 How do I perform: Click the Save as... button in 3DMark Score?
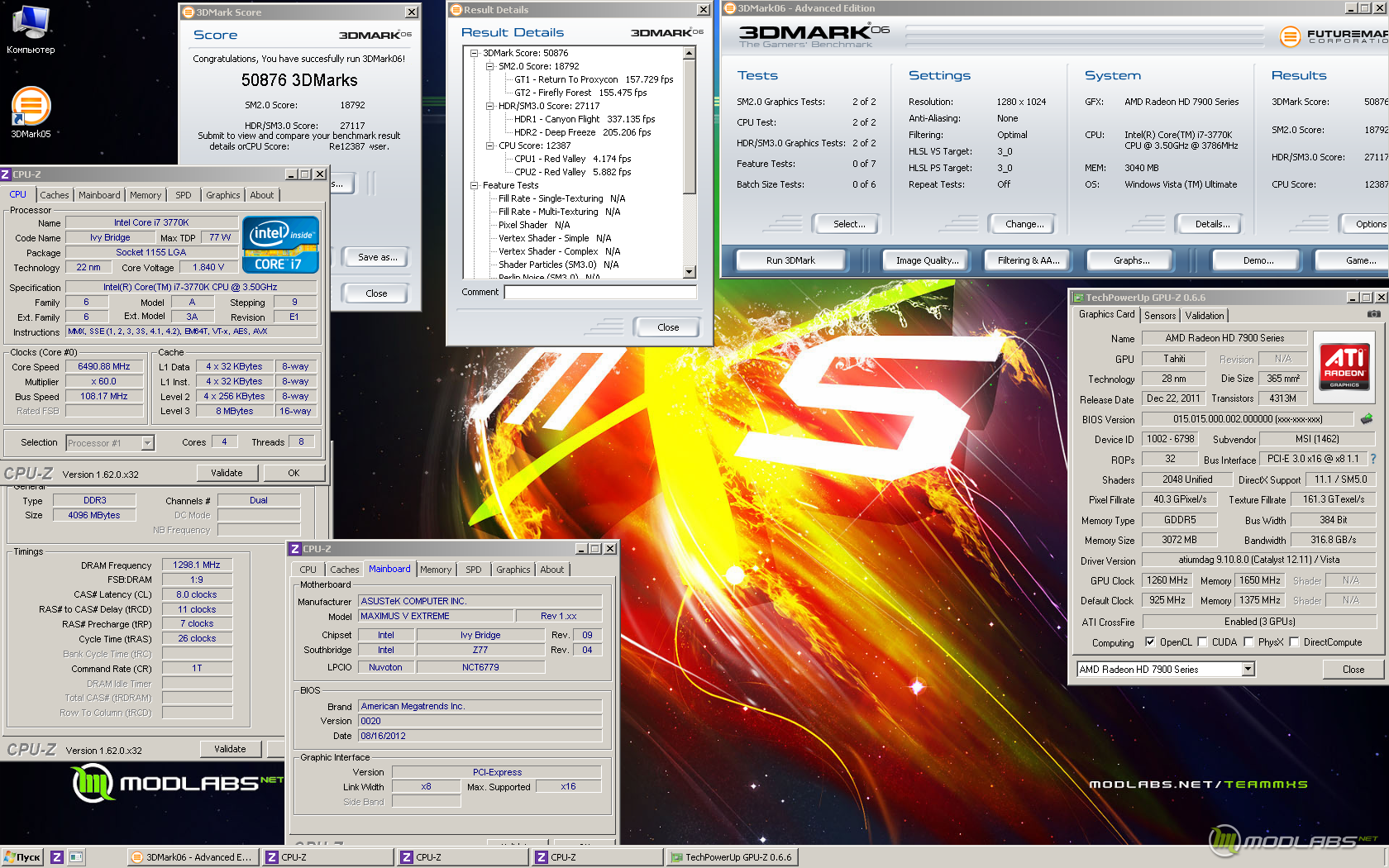(x=377, y=257)
